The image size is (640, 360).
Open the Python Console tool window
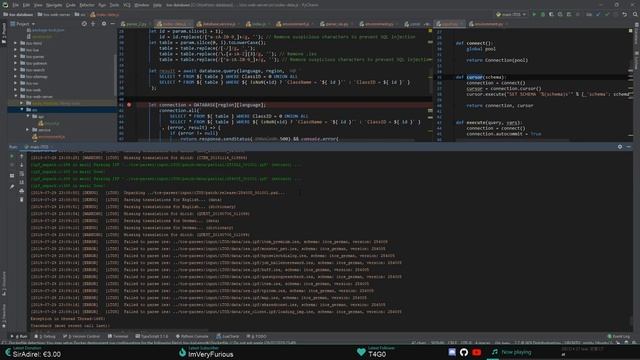pyautogui.click(x=192, y=336)
